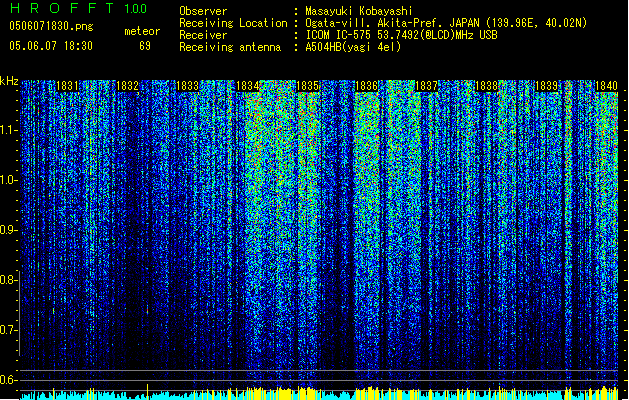Click the meteor count value 69
The image size is (629, 400).
pos(145,46)
